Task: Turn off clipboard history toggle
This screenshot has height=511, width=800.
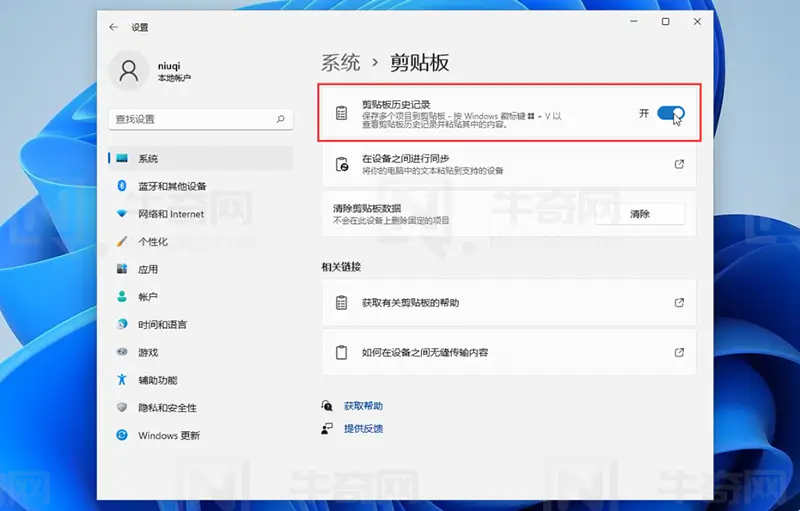Action: click(x=670, y=113)
